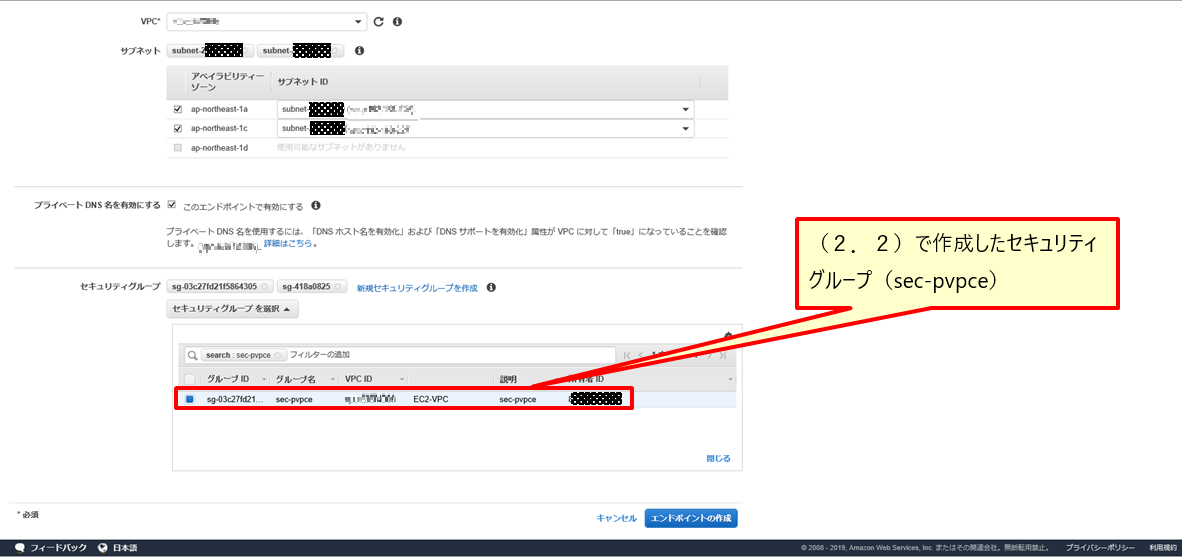1182x558 pixels.
Task: Click the エンドポイントの作成 button
Action: coord(691,518)
